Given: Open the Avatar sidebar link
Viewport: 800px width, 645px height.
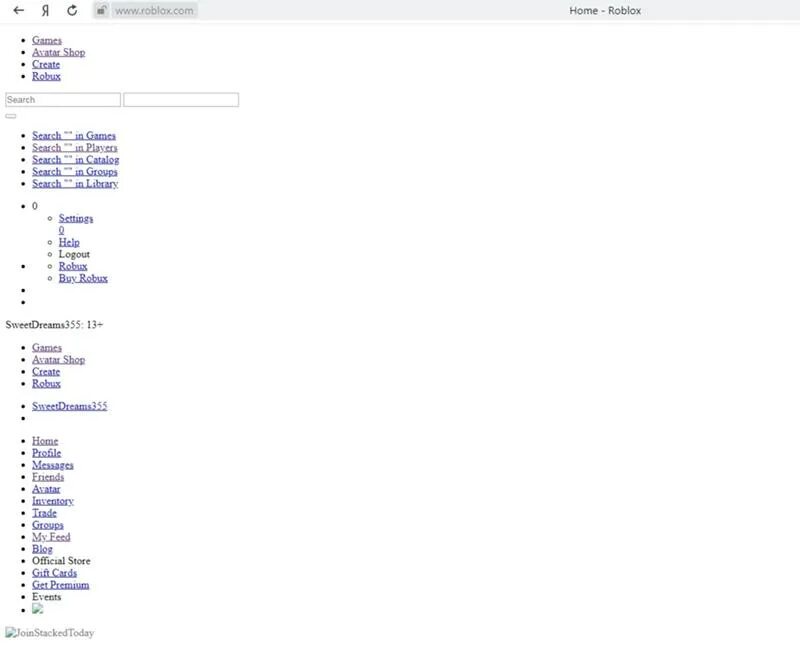Looking at the screenshot, I should (46, 489).
